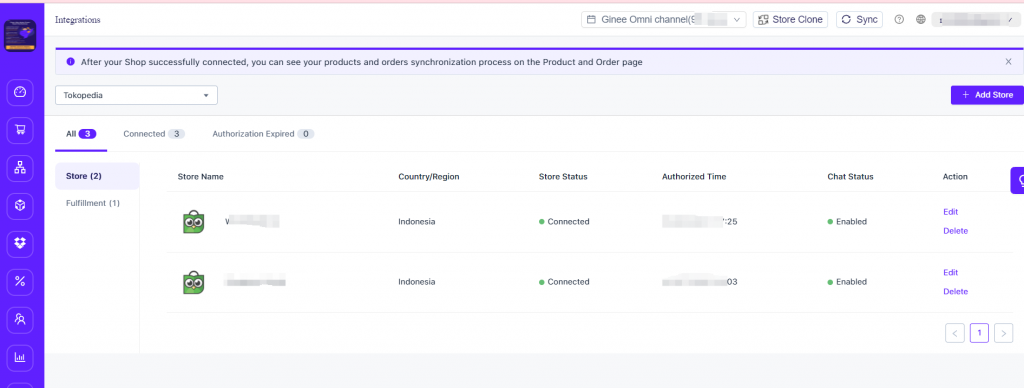1024x388 pixels.
Task: Select the hierarchy tree icon in sidebar
Action: (20, 168)
